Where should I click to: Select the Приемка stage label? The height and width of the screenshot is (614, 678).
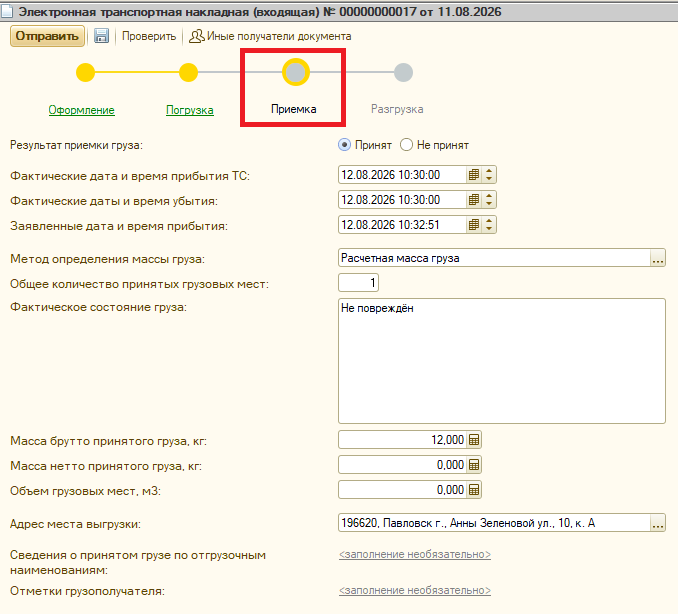pyautogui.click(x=294, y=109)
